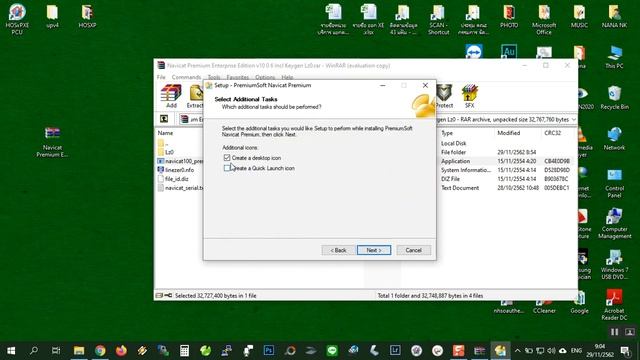Select the Network desktop icon
The width and height of the screenshot is (640, 360).
pyautogui.click(x=614, y=139)
